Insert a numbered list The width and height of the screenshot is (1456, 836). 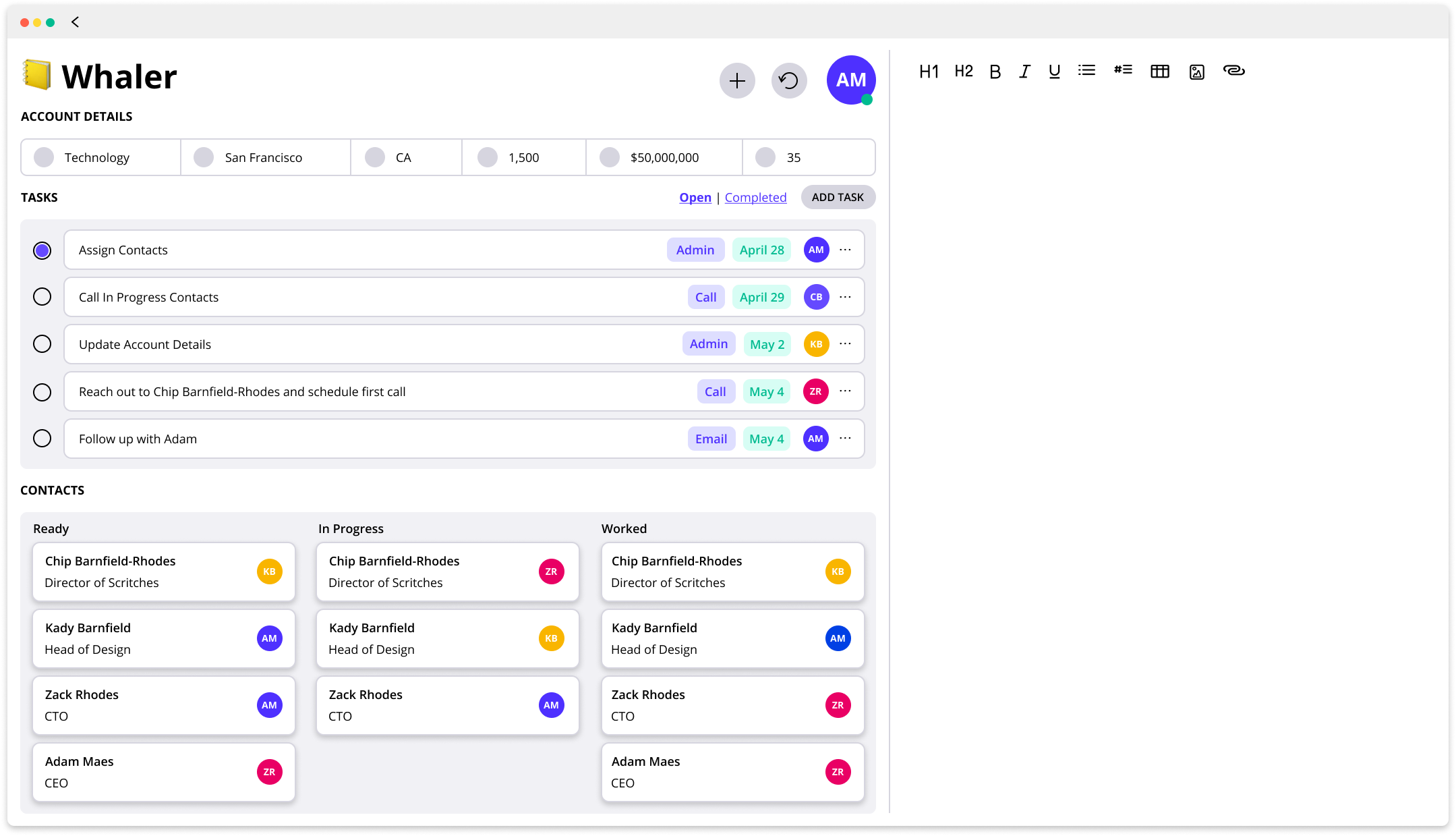tap(1123, 71)
